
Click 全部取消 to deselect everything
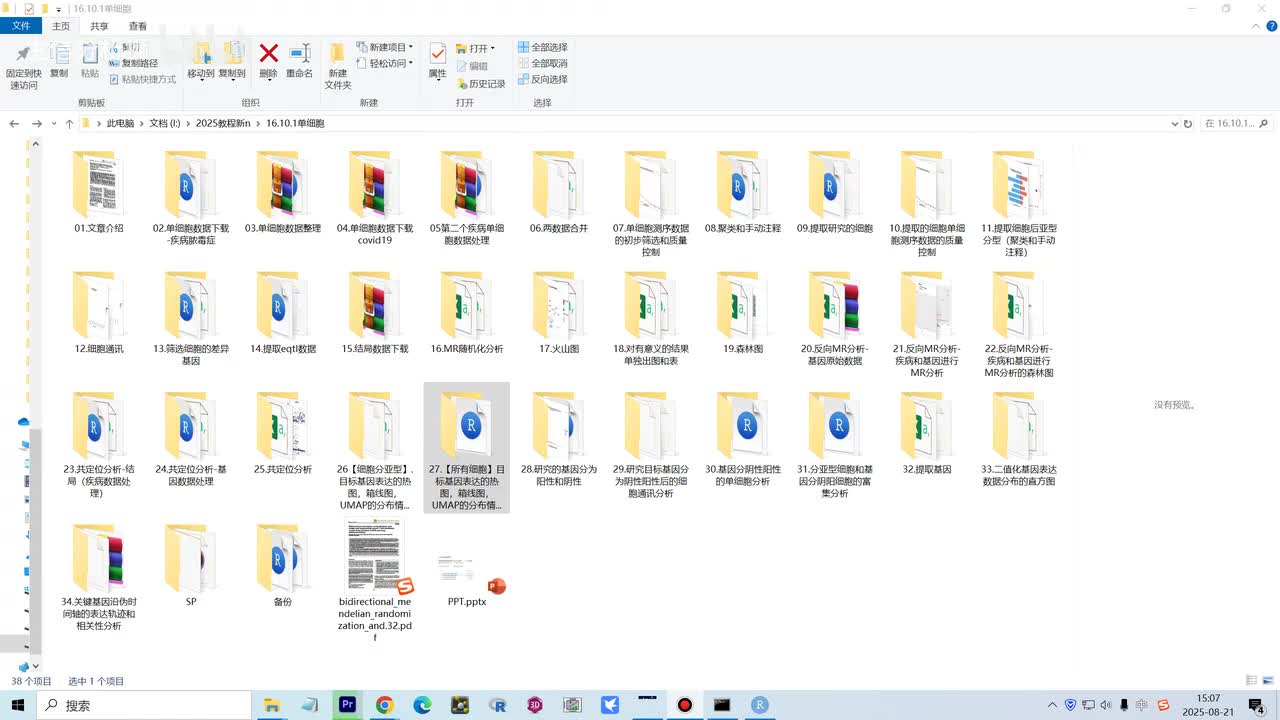tap(542, 63)
